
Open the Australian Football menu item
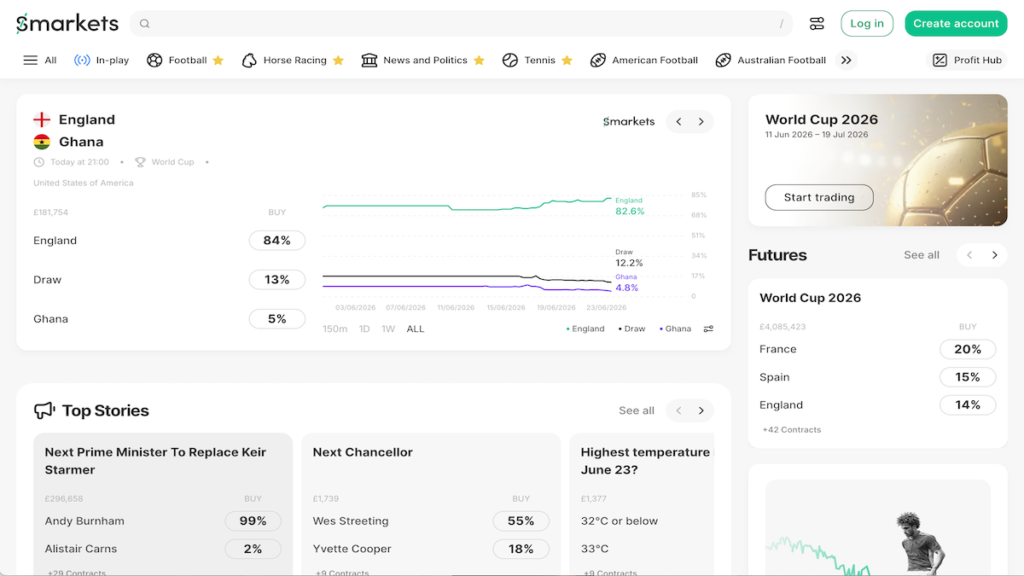pos(771,60)
